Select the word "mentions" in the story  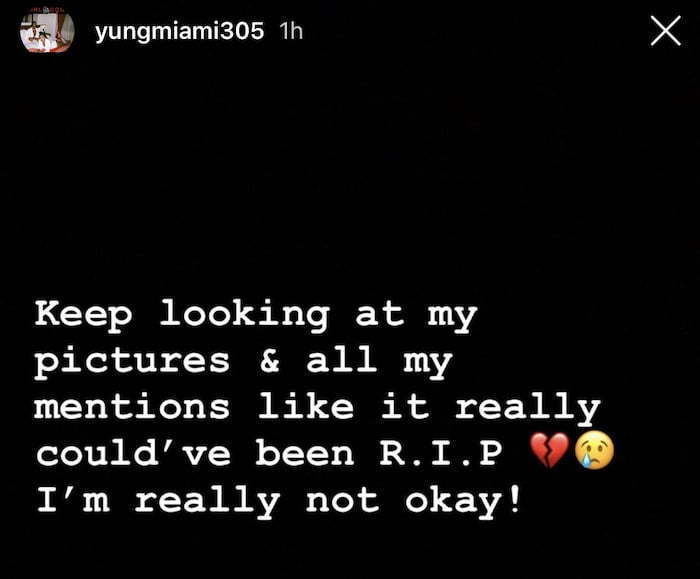tap(132, 407)
